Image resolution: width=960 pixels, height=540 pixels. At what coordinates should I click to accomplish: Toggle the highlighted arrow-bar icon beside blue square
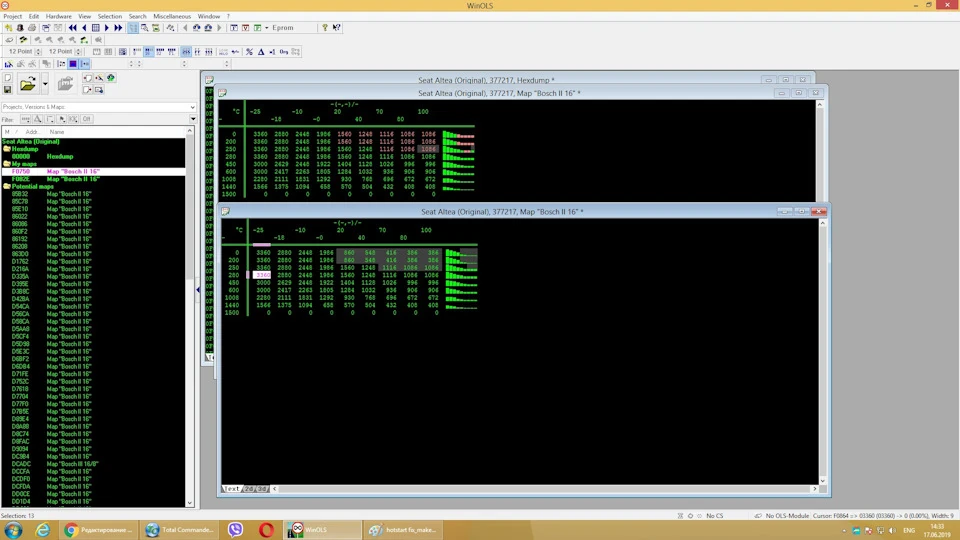point(84,64)
